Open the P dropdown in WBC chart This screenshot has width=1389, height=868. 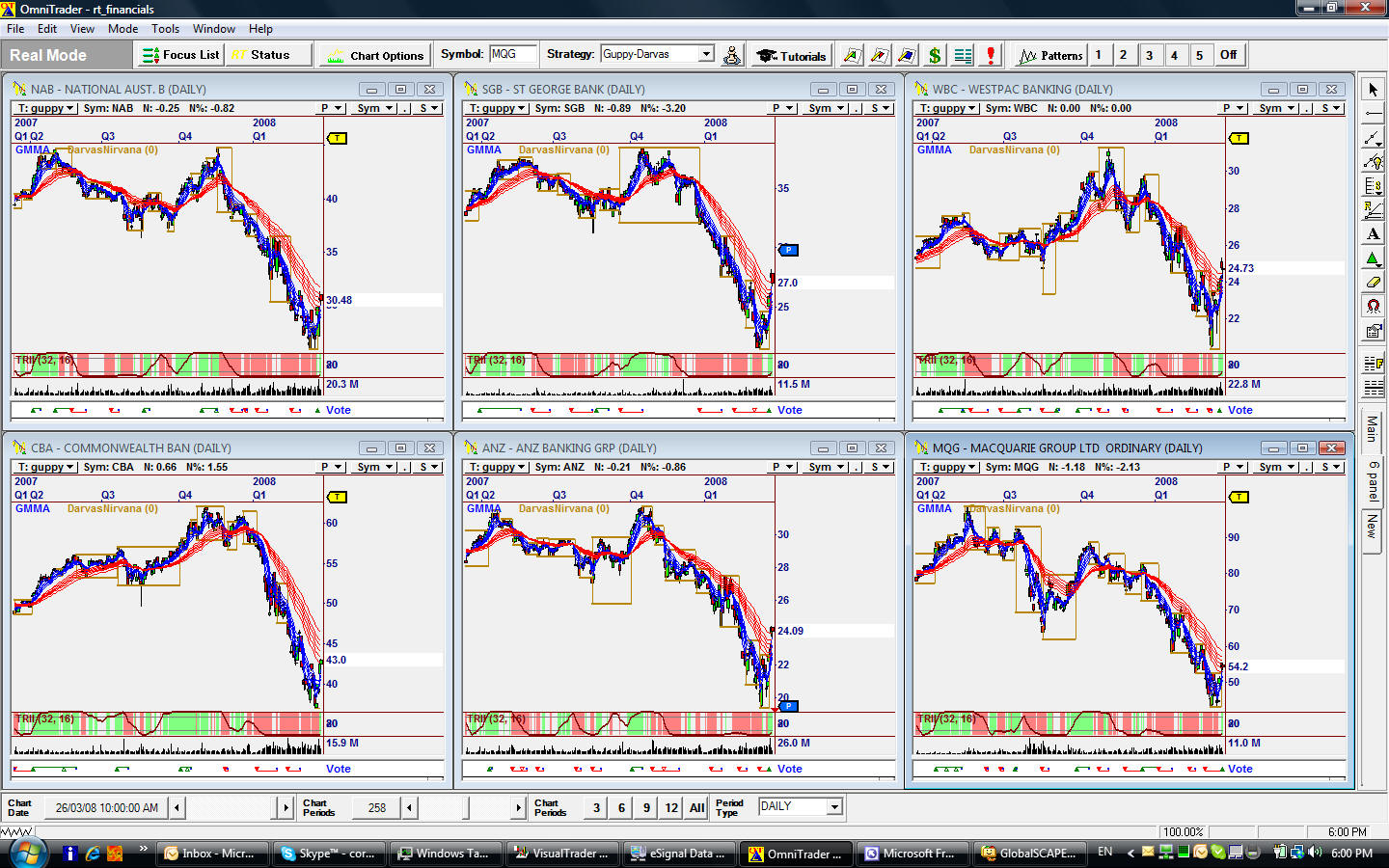click(1233, 108)
